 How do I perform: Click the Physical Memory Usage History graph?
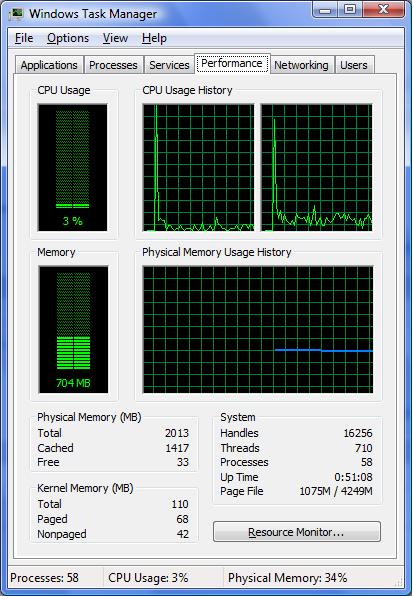tap(258, 330)
